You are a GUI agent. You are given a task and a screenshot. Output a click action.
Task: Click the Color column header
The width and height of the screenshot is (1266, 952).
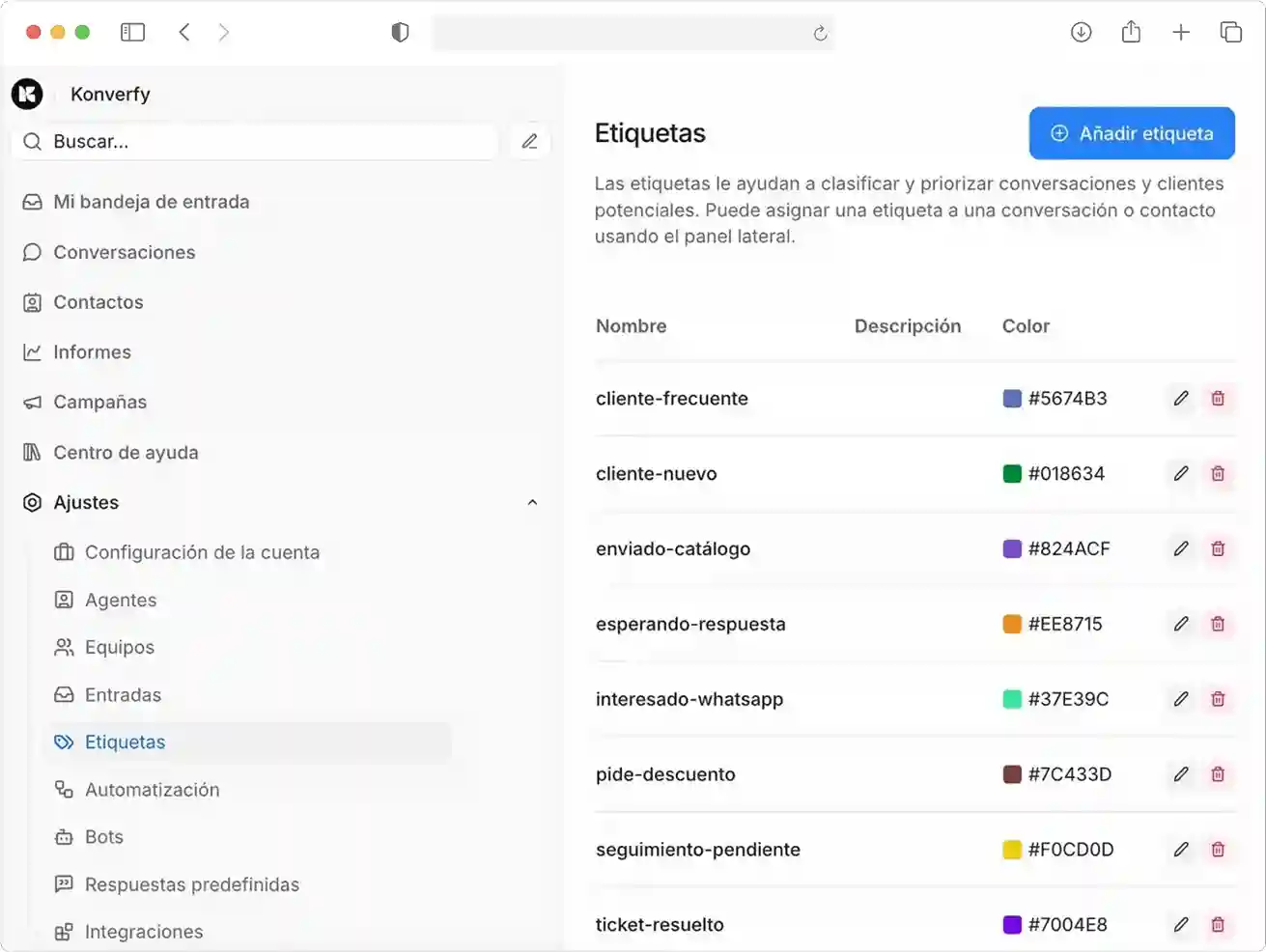point(1026,326)
